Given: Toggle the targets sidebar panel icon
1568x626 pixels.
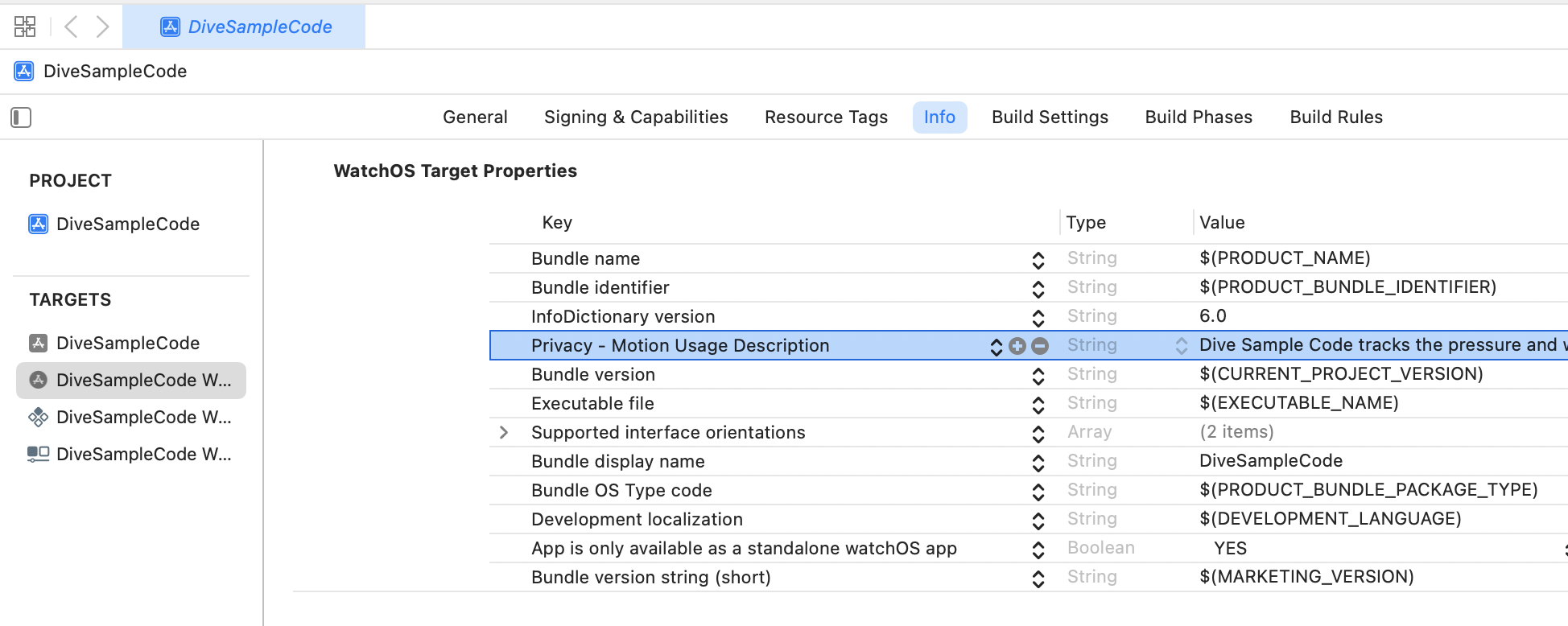Looking at the screenshot, I should 21,117.
